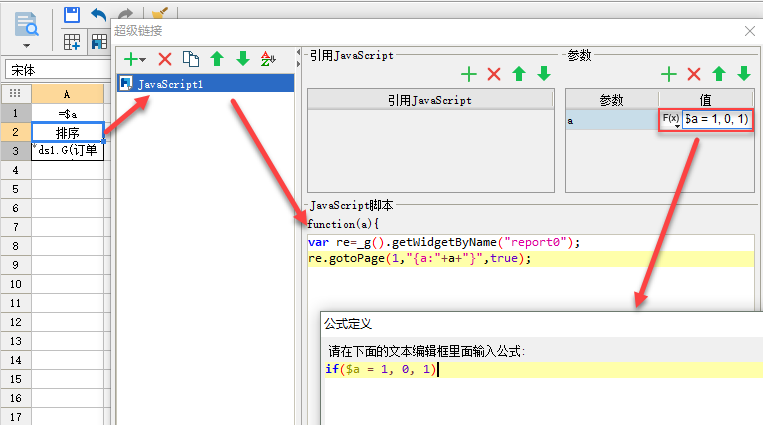The height and width of the screenshot is (425, 763).
Task: Move the parameter up
Action: pyautogui.click(x=719, y=74)
